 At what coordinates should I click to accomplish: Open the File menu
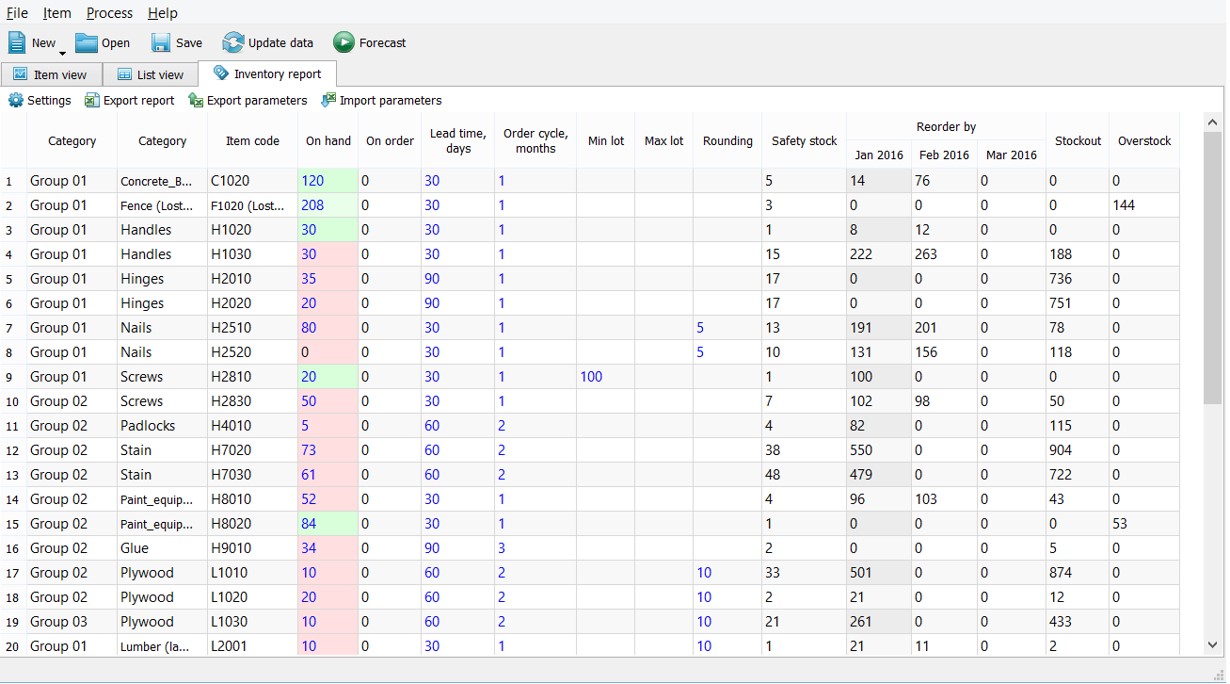pos(17,13)
